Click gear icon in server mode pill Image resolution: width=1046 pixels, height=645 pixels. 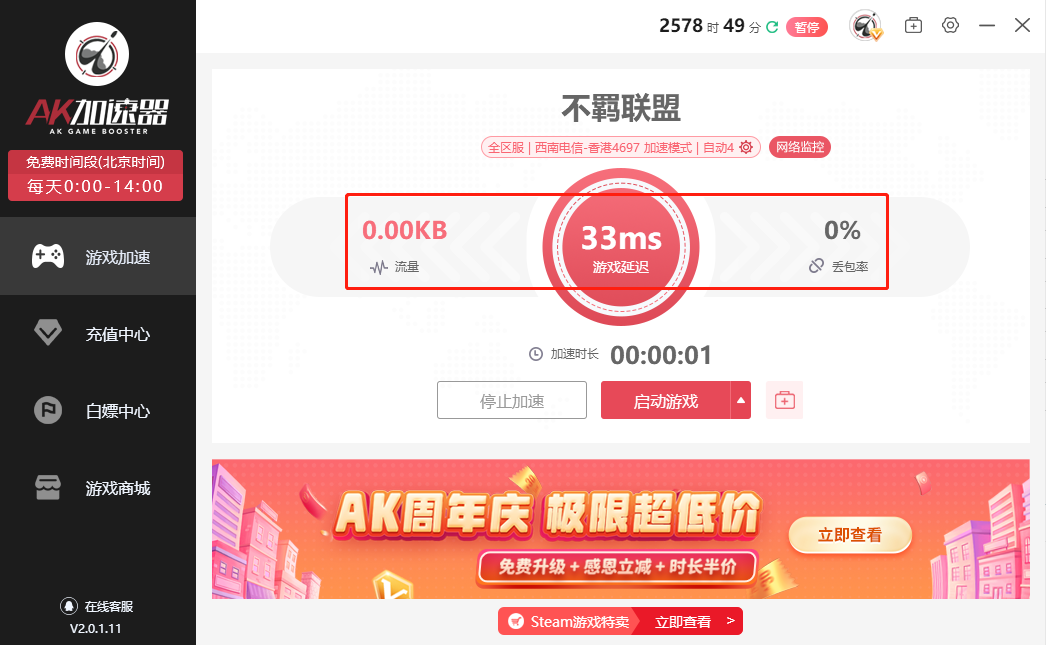coord(746,147)
